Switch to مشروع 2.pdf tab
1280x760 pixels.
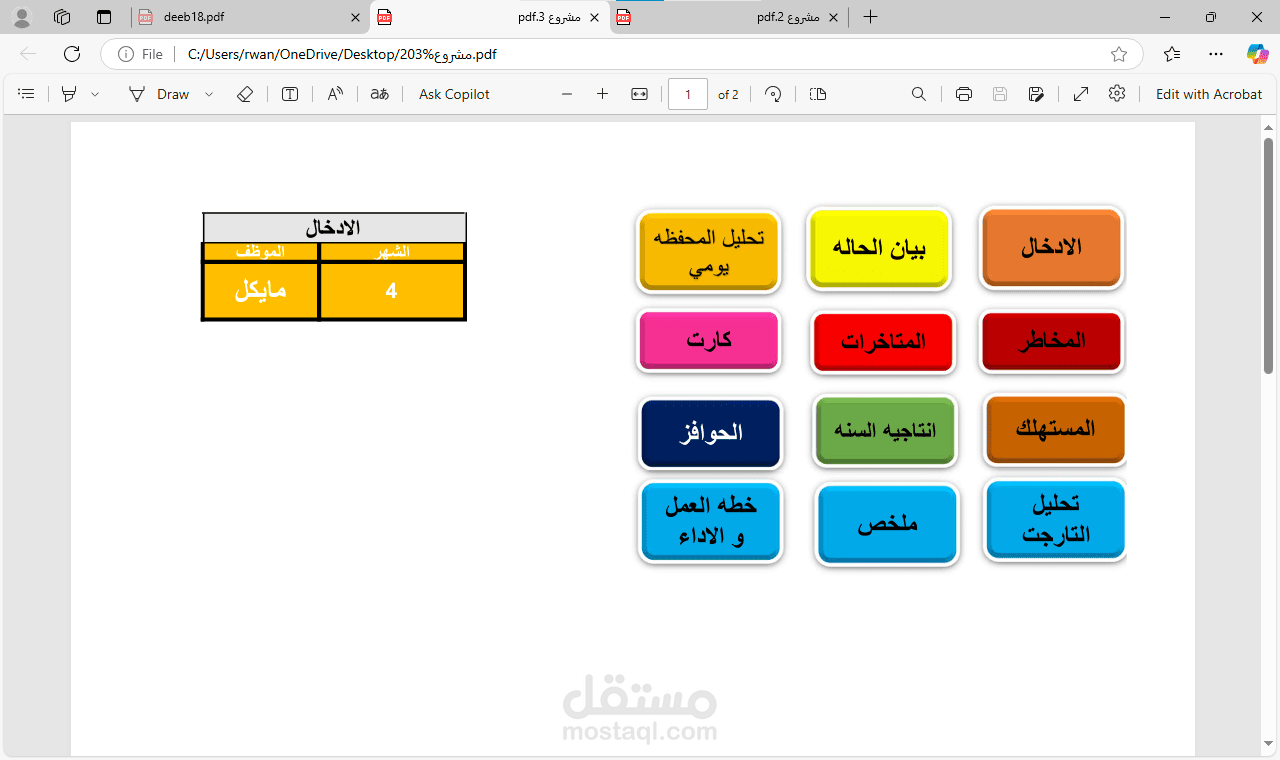coord(730,17)
